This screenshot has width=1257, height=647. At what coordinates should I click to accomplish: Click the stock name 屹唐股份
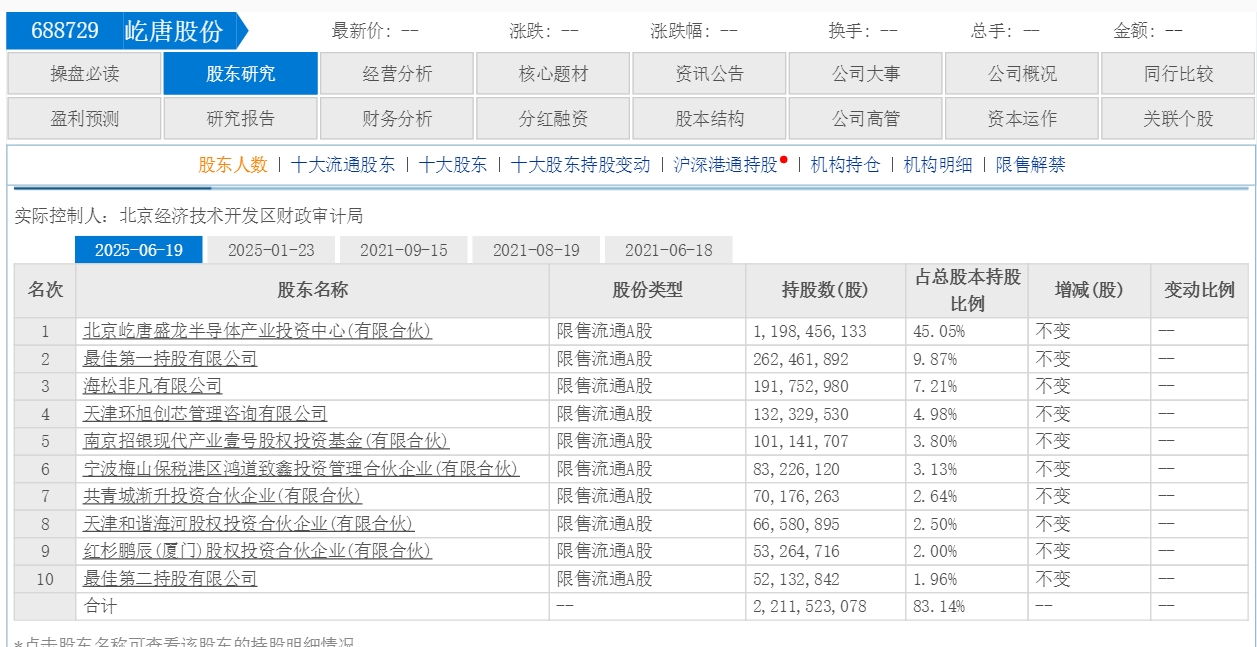click(174, 31)
